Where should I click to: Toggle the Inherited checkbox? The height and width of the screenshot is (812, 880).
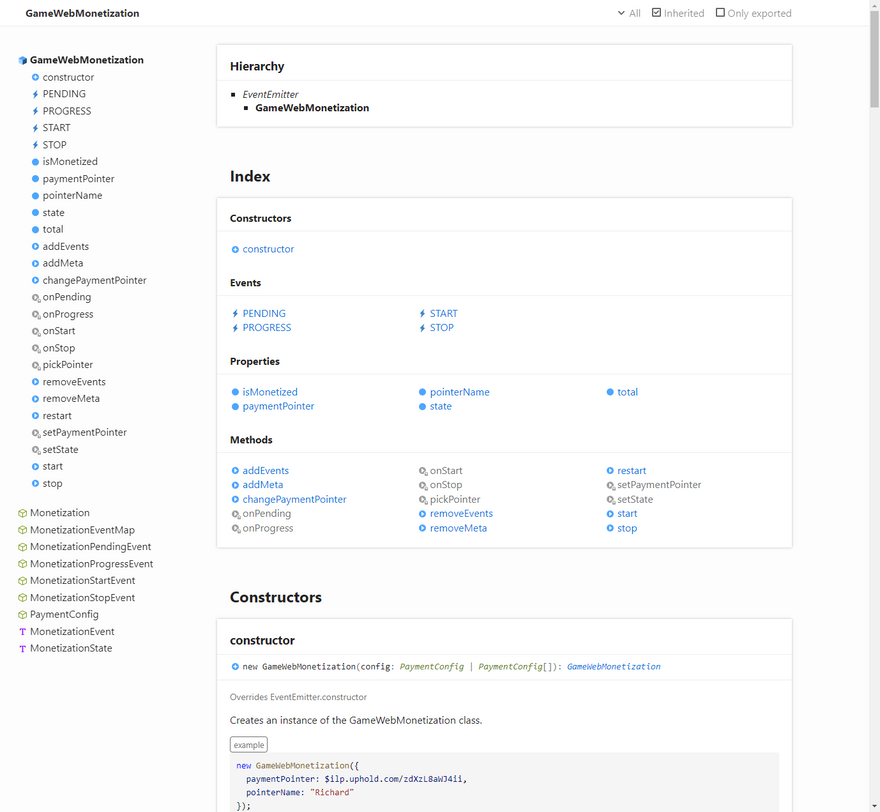[657, 13]
